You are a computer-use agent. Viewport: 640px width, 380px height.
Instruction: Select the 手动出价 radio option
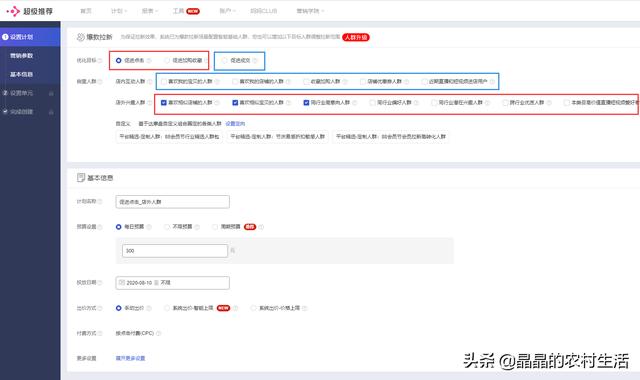pos(118,308)
